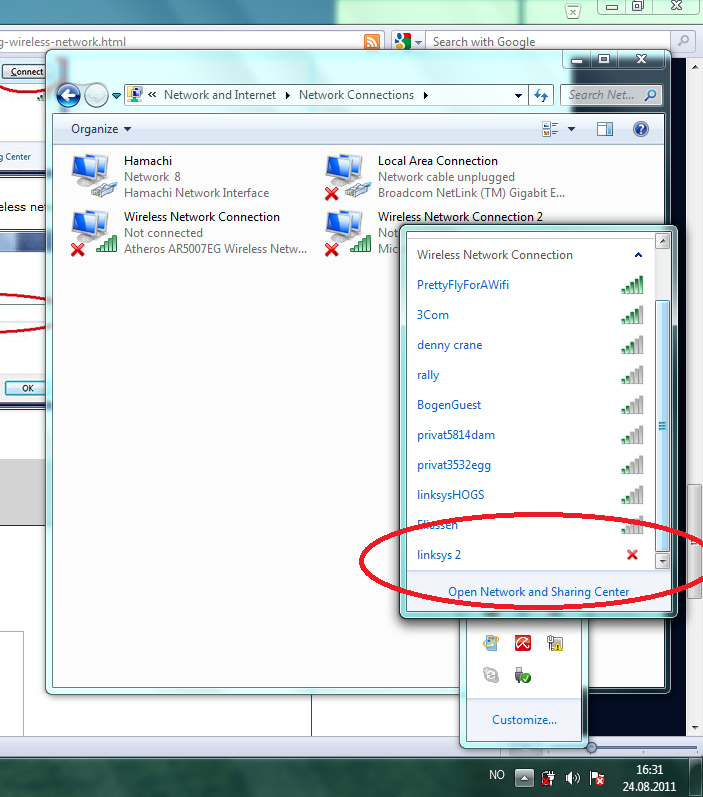Viewport: 703px width, 797px height.
Task: Click PrettyFlyForAWifi signal strength bars
Action: tap(632, 285)
